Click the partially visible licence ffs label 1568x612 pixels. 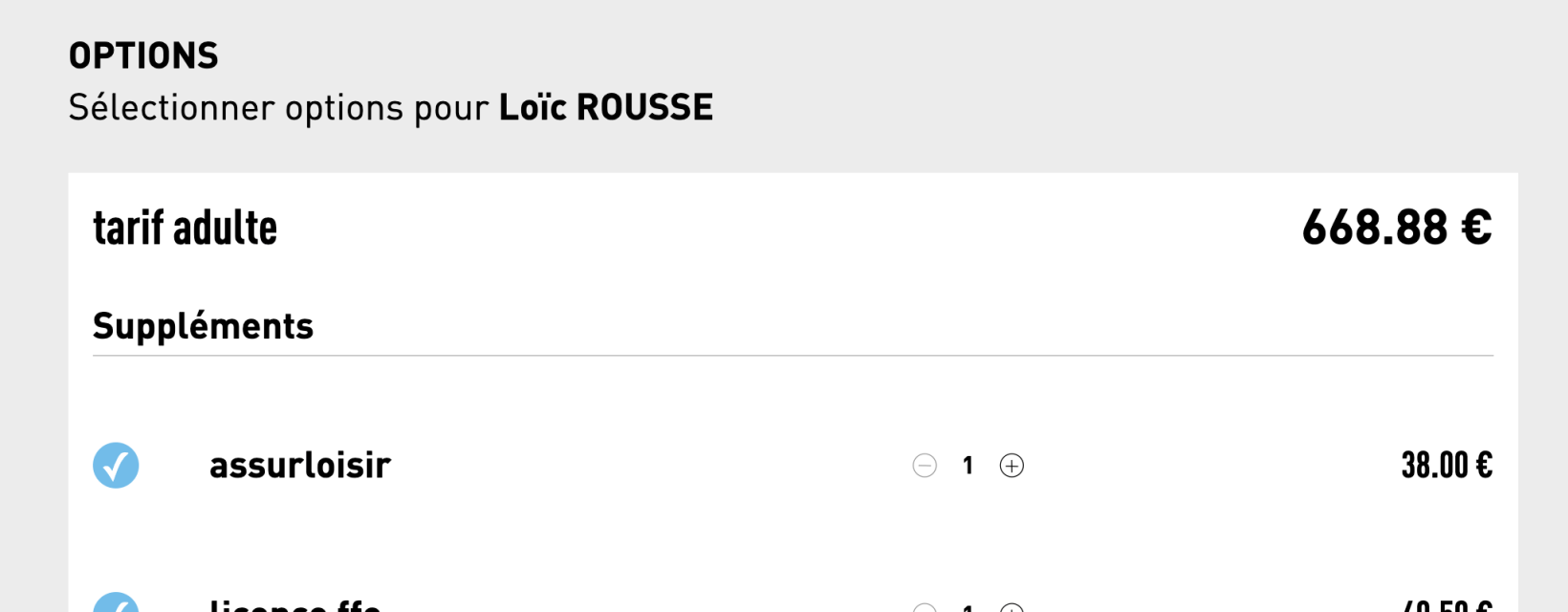[x=294, y=605]
